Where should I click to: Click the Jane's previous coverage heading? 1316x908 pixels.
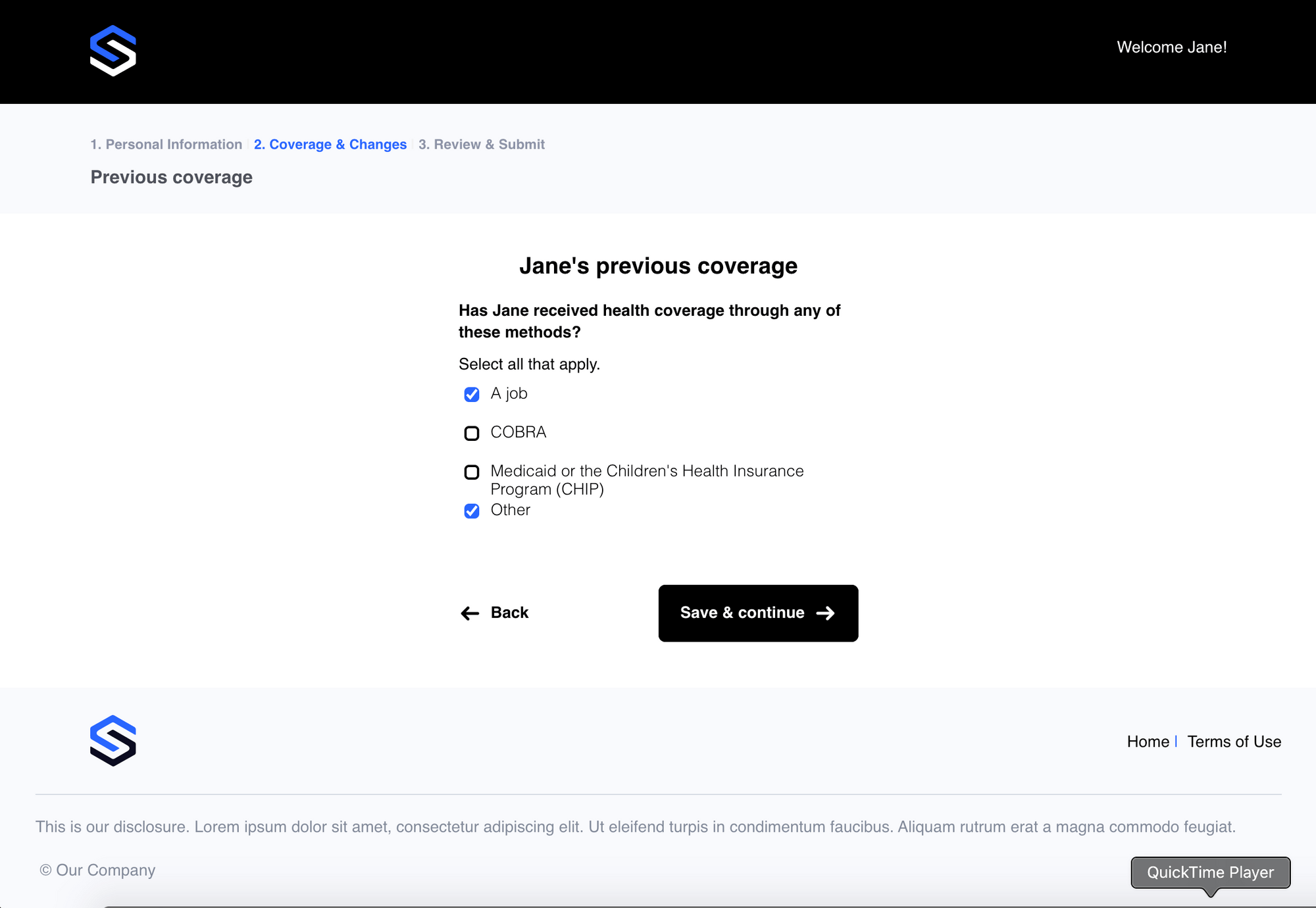(659, 266)
